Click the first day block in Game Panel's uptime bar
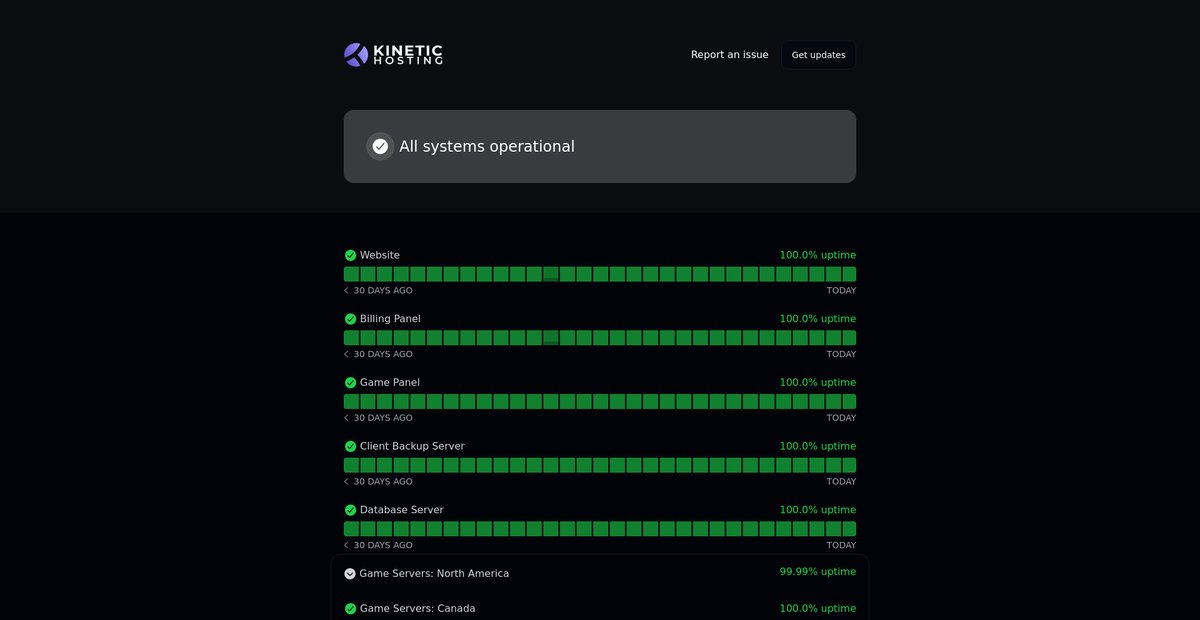The width and height of the screenshot is (1200, 620). 351,401
